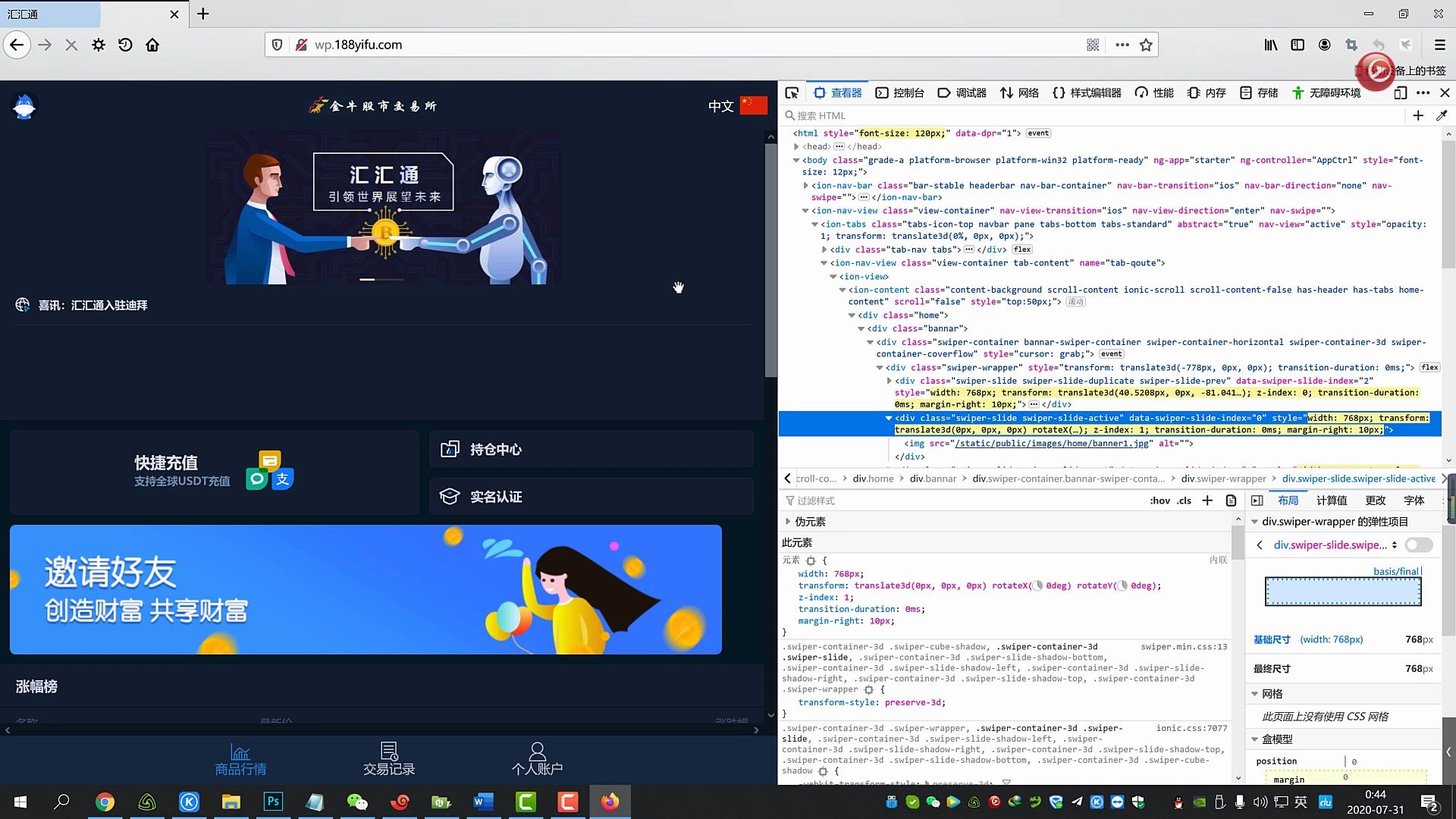
Task: Open ionic.css:7077 source link
Action: pyautogui.click(x=1191, y=728)
